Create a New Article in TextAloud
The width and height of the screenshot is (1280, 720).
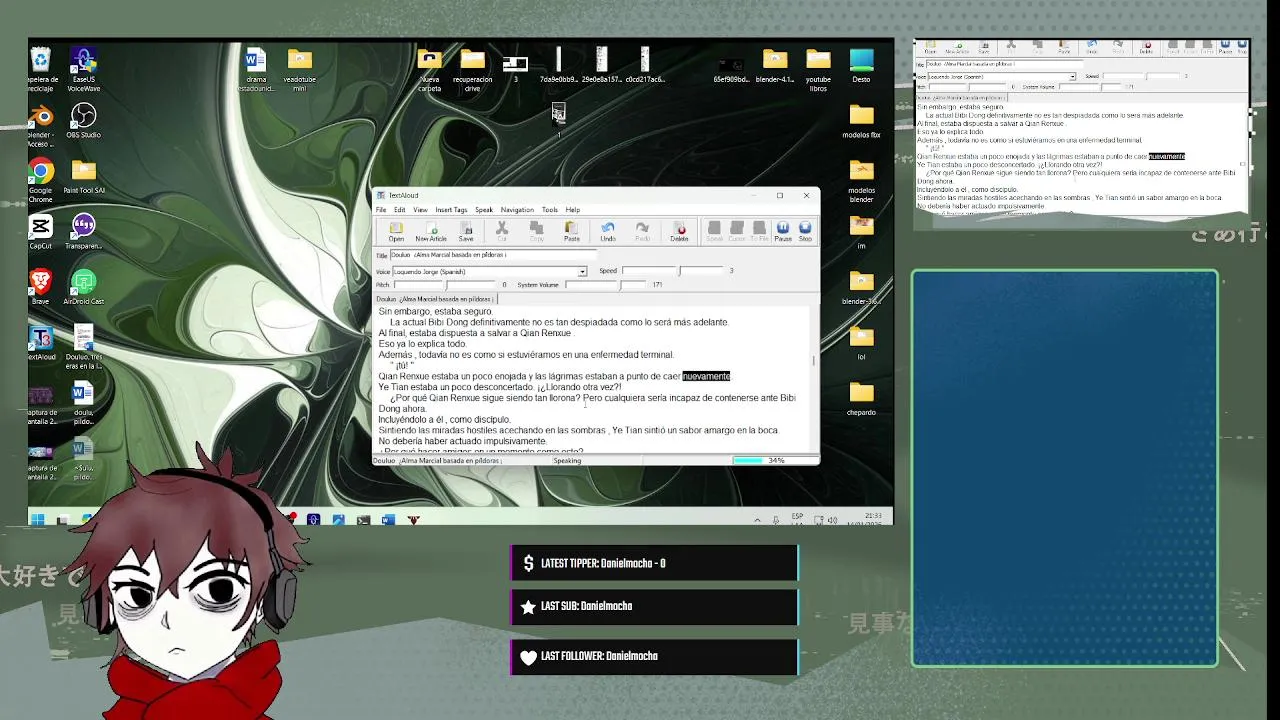(431, 232)
